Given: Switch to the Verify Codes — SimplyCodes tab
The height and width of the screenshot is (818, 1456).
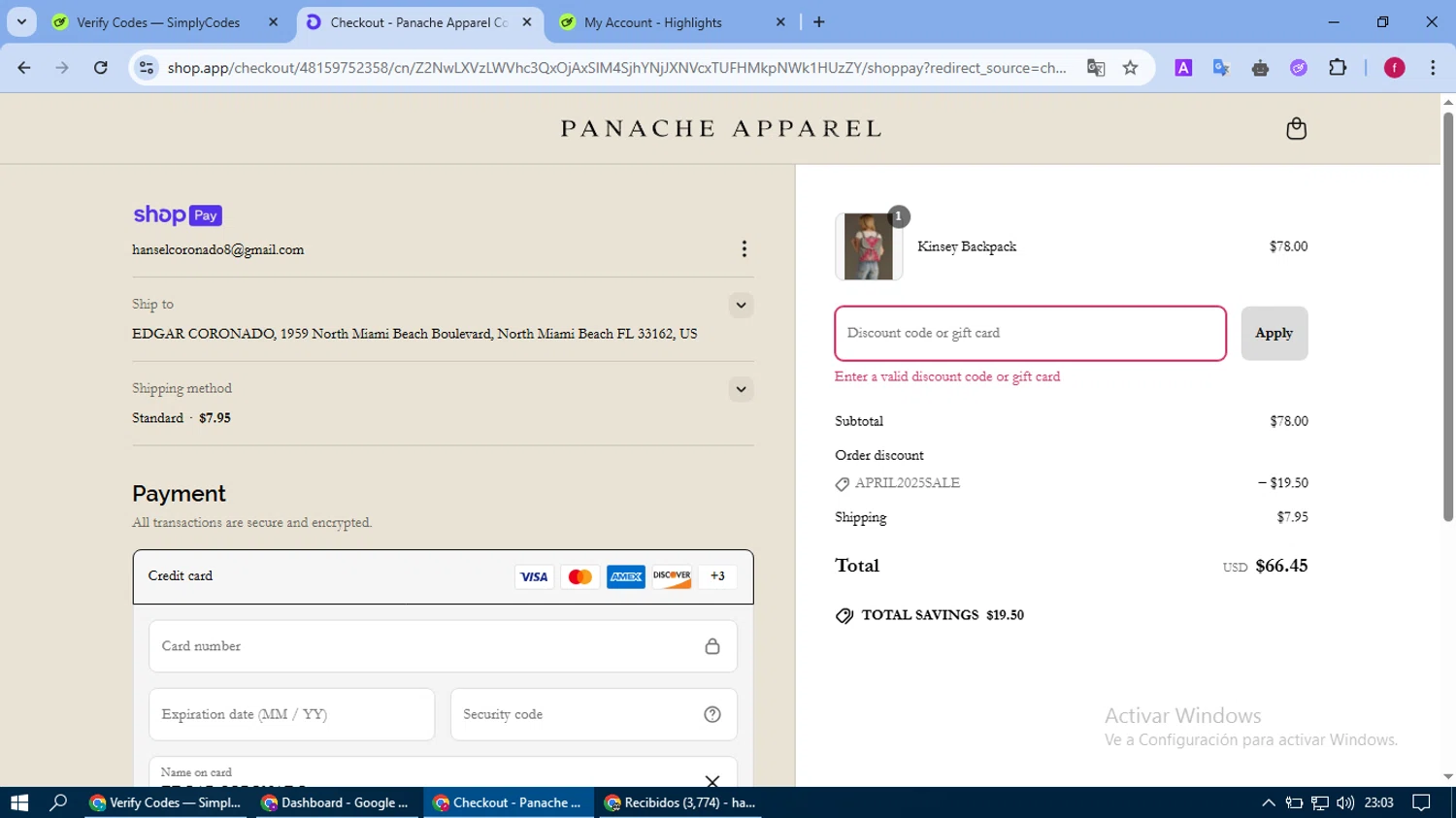Looking at the screenshot, I should [x=158, y=22].
